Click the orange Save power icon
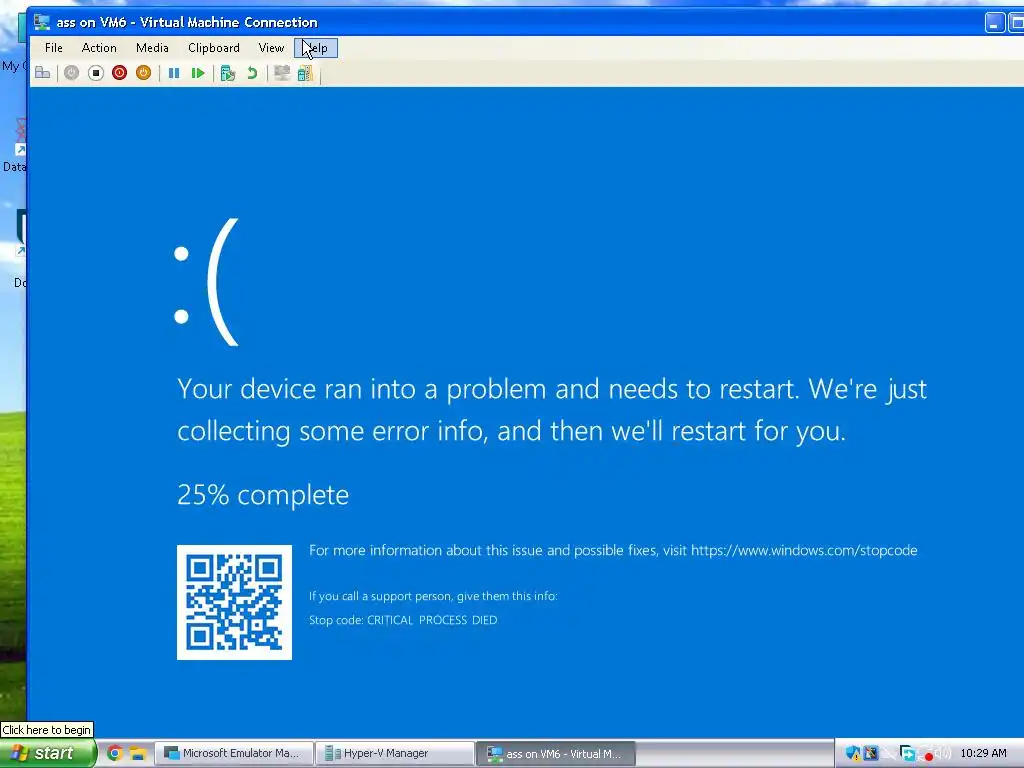This screenshot has height=768, width=1024. (143, 72)
